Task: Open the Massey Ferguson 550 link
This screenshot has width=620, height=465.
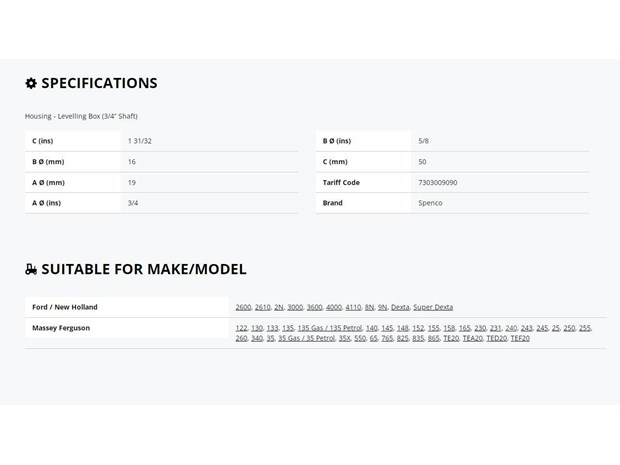Action: [360, 338]
